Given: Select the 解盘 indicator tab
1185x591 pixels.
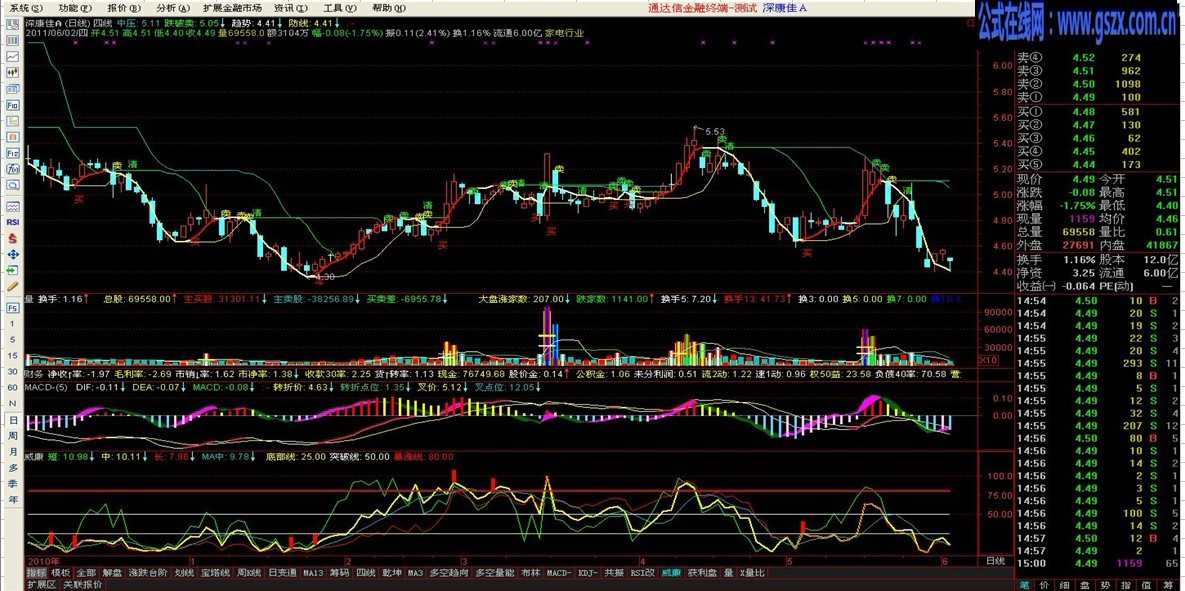Looking at the screenshot, I should point(112,572).
